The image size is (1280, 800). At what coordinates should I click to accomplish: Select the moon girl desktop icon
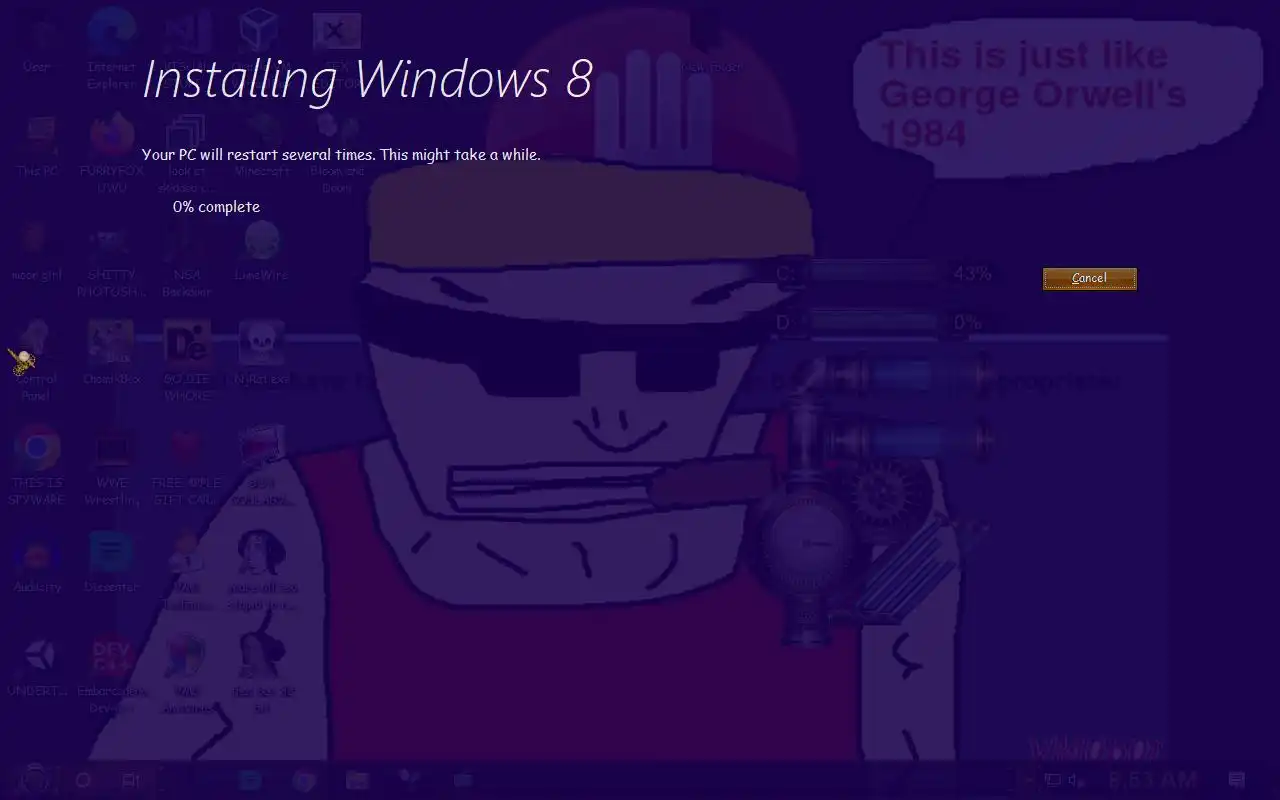click(37, 252)
